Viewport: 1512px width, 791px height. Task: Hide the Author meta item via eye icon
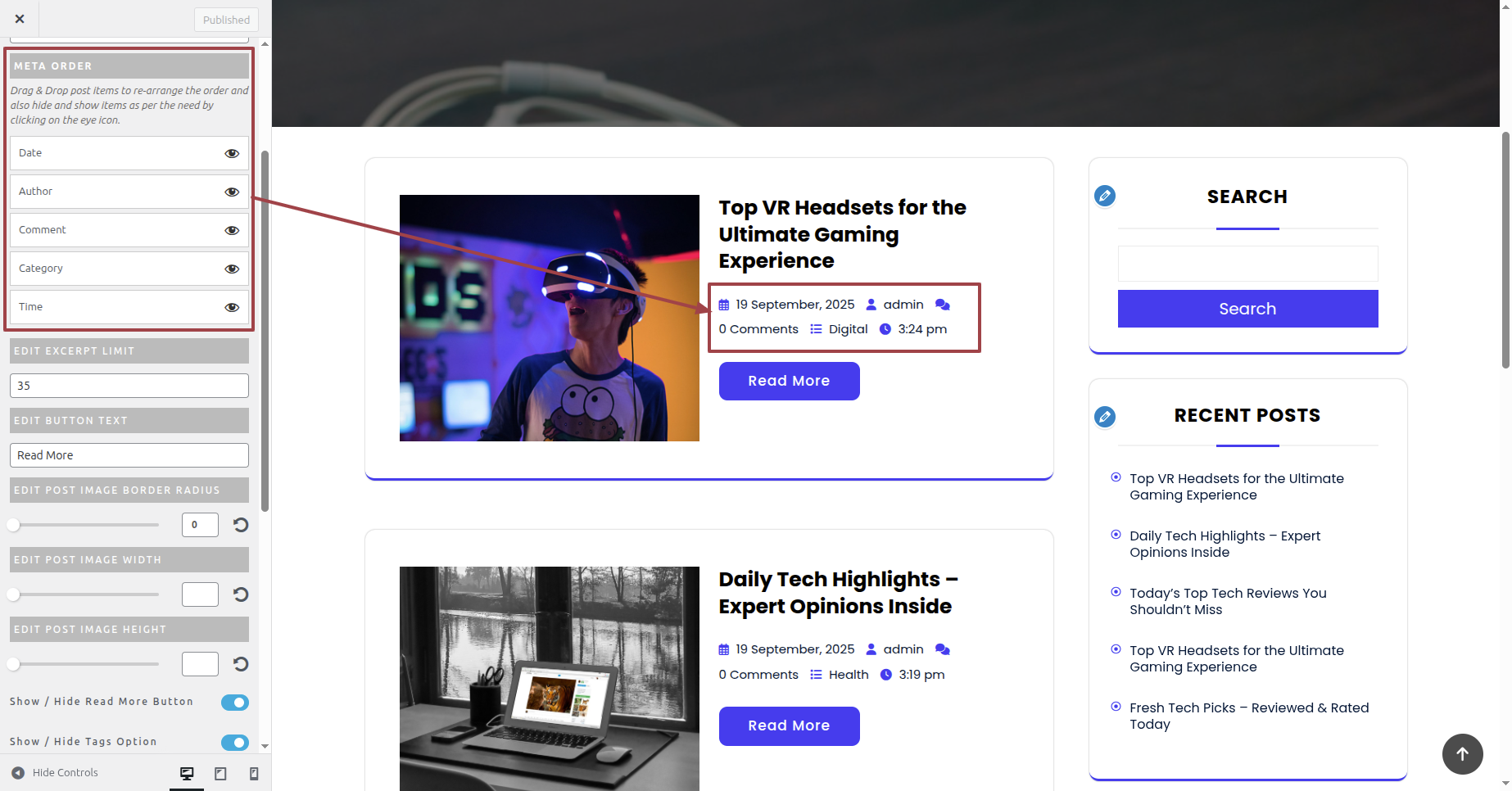point(232,192)
